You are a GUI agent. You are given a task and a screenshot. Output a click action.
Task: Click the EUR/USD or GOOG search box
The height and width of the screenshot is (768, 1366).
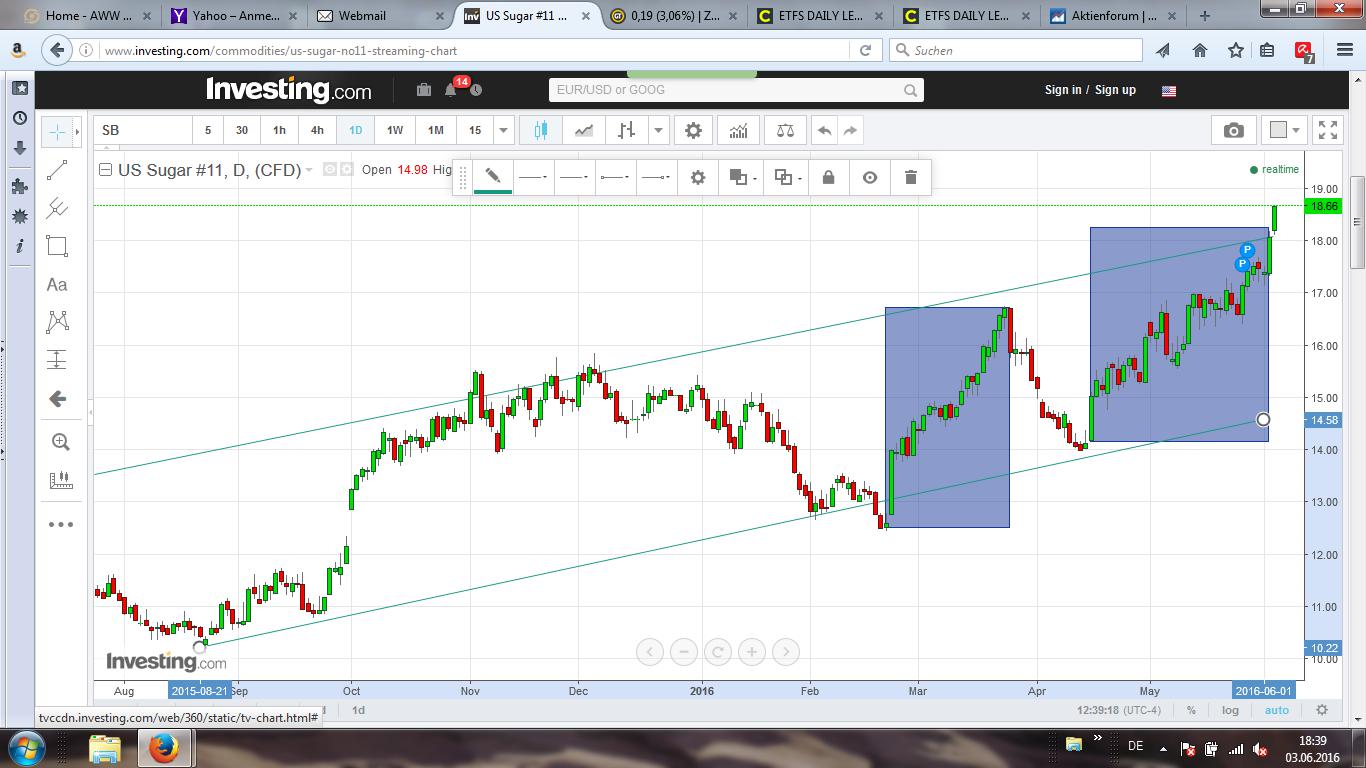735,90
